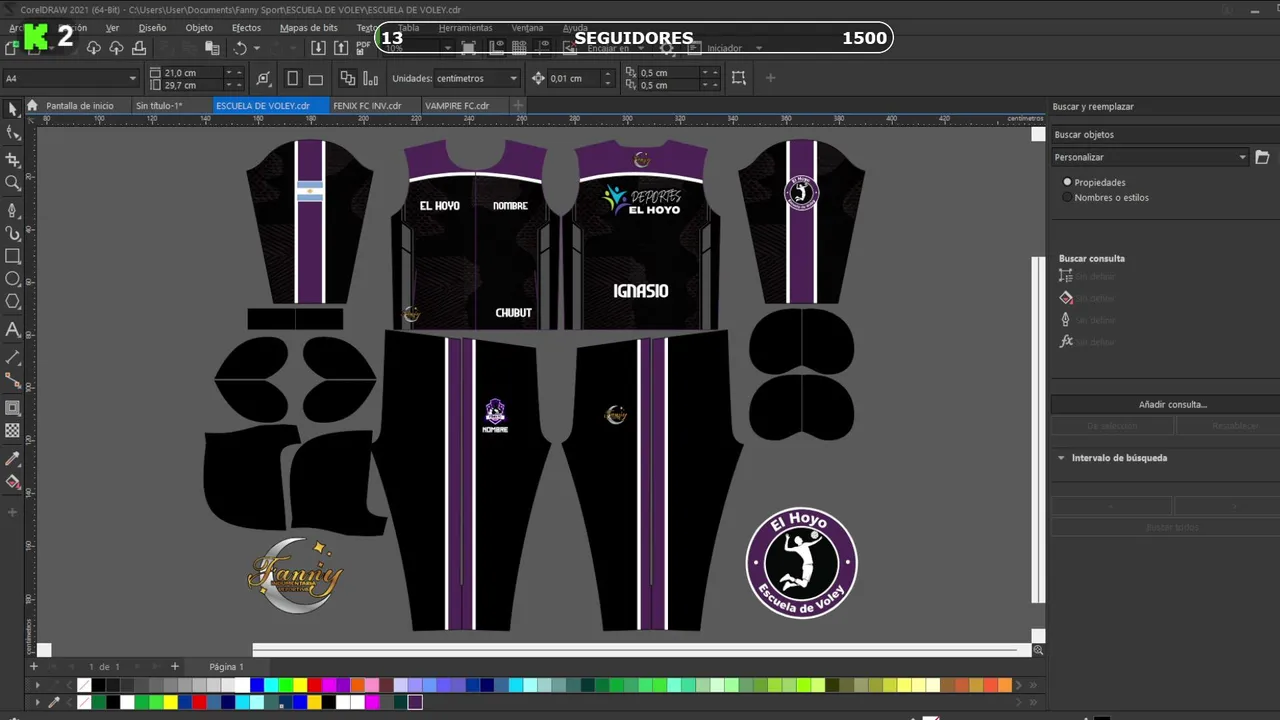Add new document tab plus button
The image size is (1280, 720).
pos(518,105)
